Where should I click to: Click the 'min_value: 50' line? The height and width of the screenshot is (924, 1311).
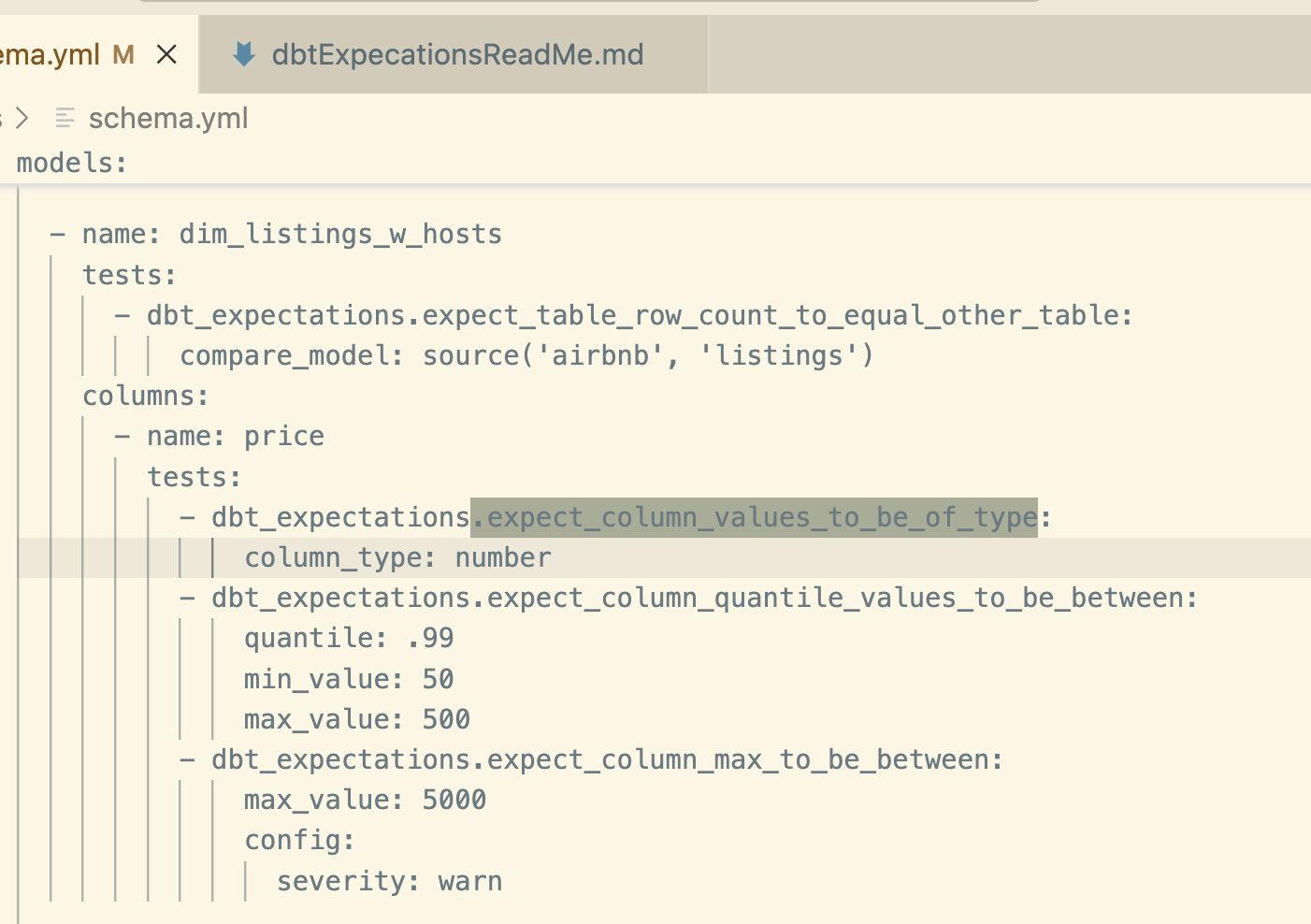point(349,679)
